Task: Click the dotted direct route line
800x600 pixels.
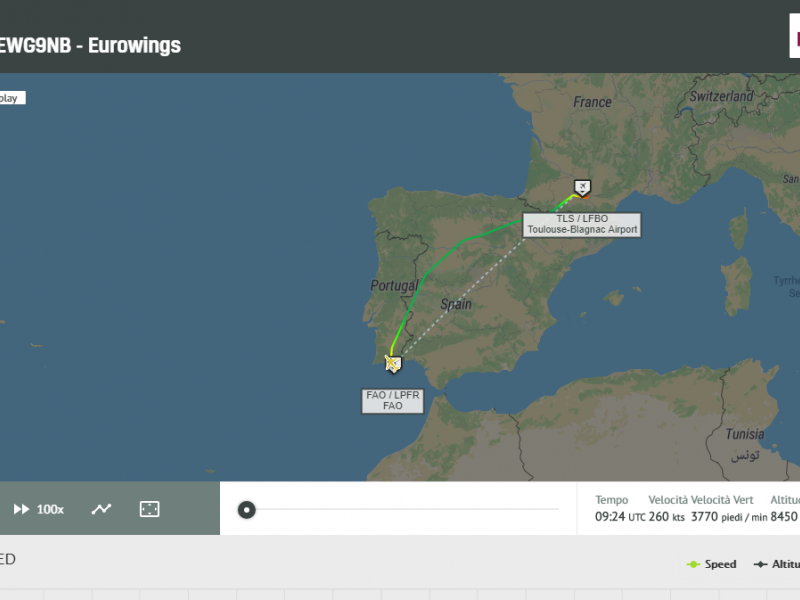Action: [x=464, y=296]
